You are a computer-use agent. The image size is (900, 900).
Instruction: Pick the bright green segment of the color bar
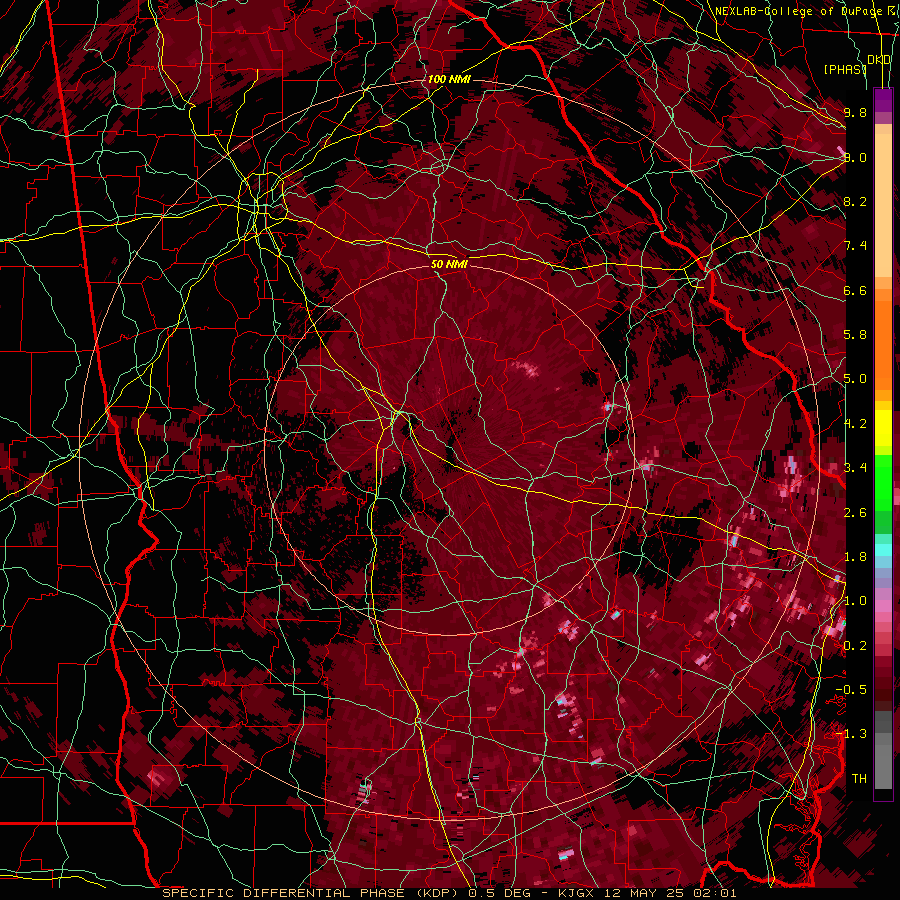pos(883,482)
